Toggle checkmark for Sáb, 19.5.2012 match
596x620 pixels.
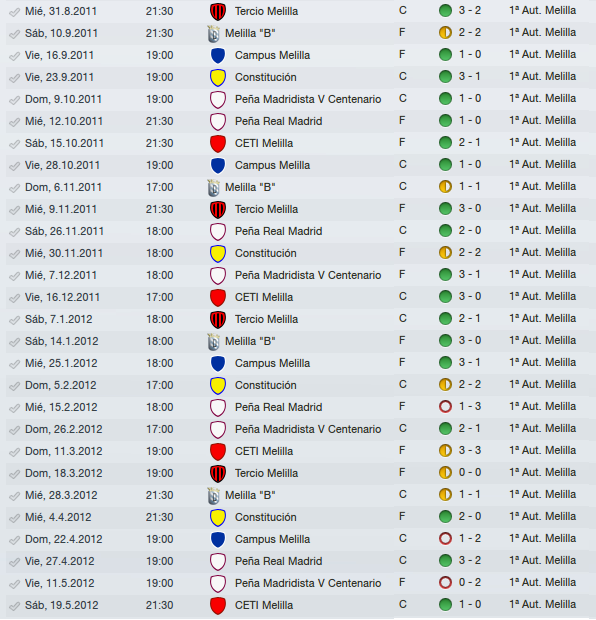coord(15,606)
